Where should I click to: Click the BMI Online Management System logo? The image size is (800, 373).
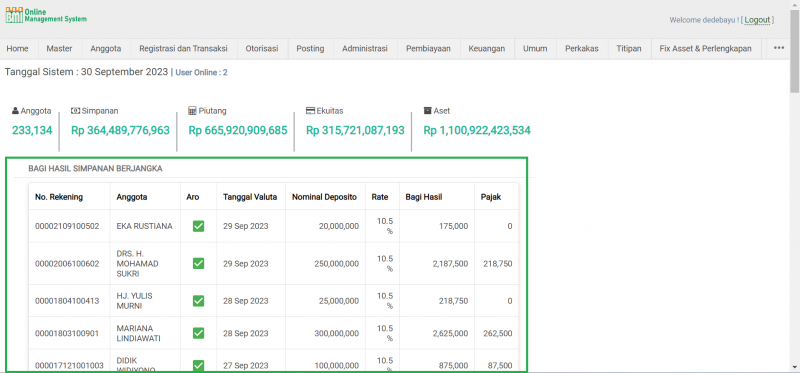click(x=46, y=15)
